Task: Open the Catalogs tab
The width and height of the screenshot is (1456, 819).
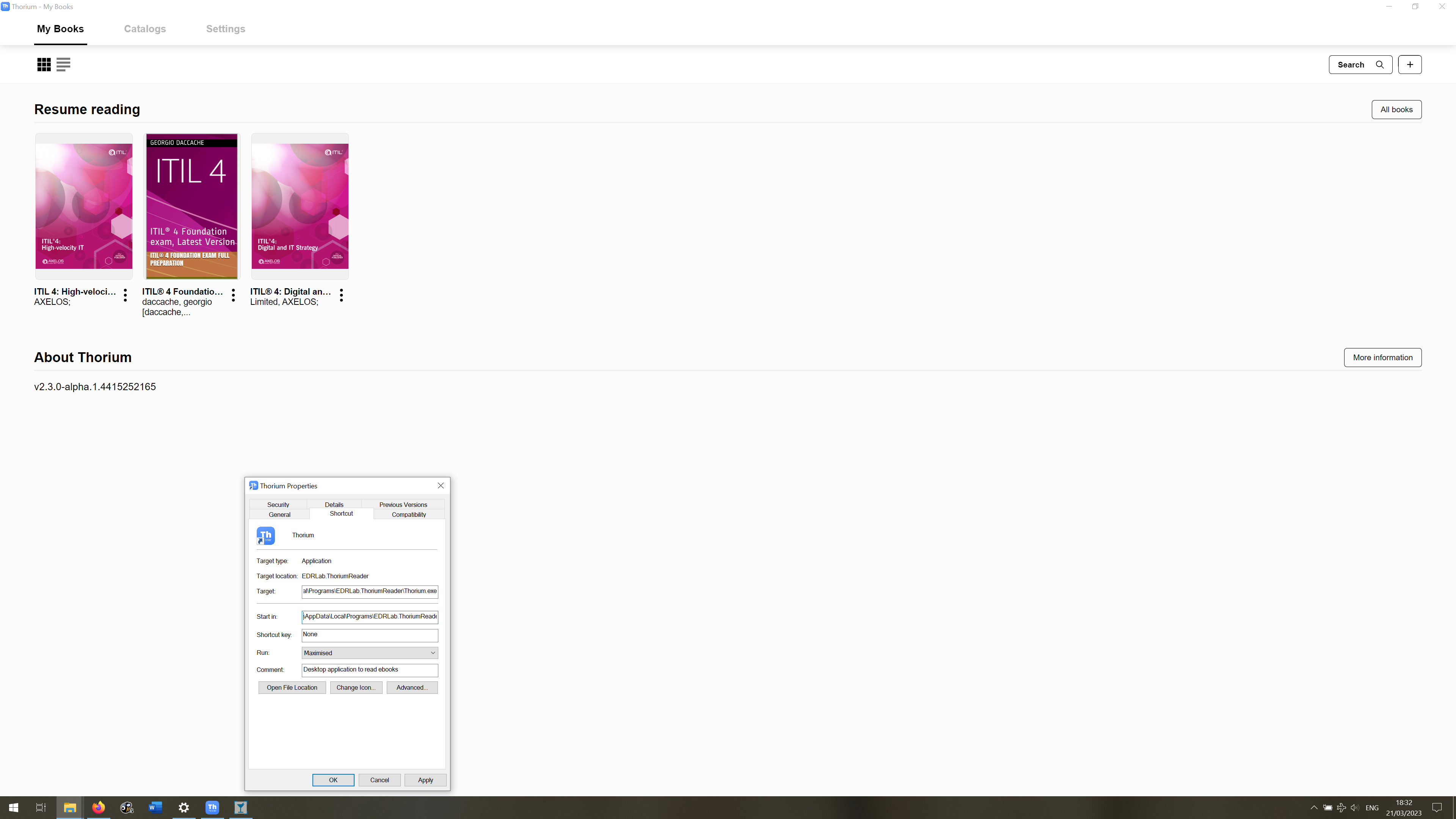Action: point(145,29)
